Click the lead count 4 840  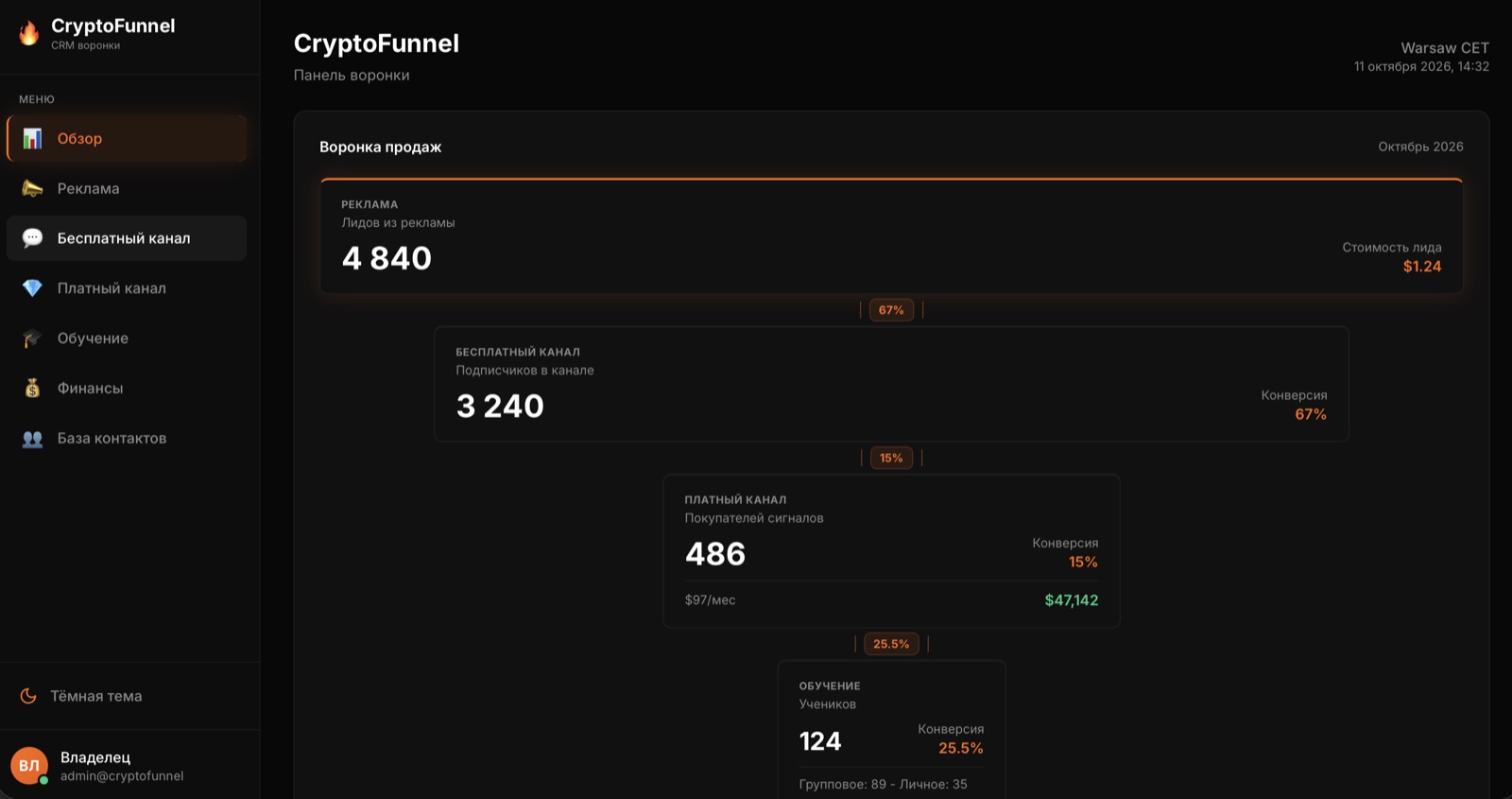pyautogui.click(x=387, y=258)
